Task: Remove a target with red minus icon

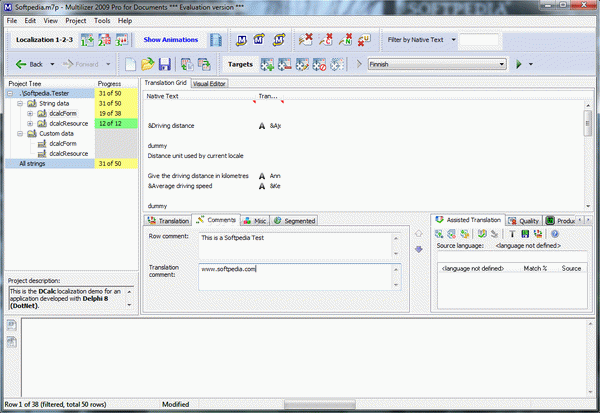Action: coord(285,64)
